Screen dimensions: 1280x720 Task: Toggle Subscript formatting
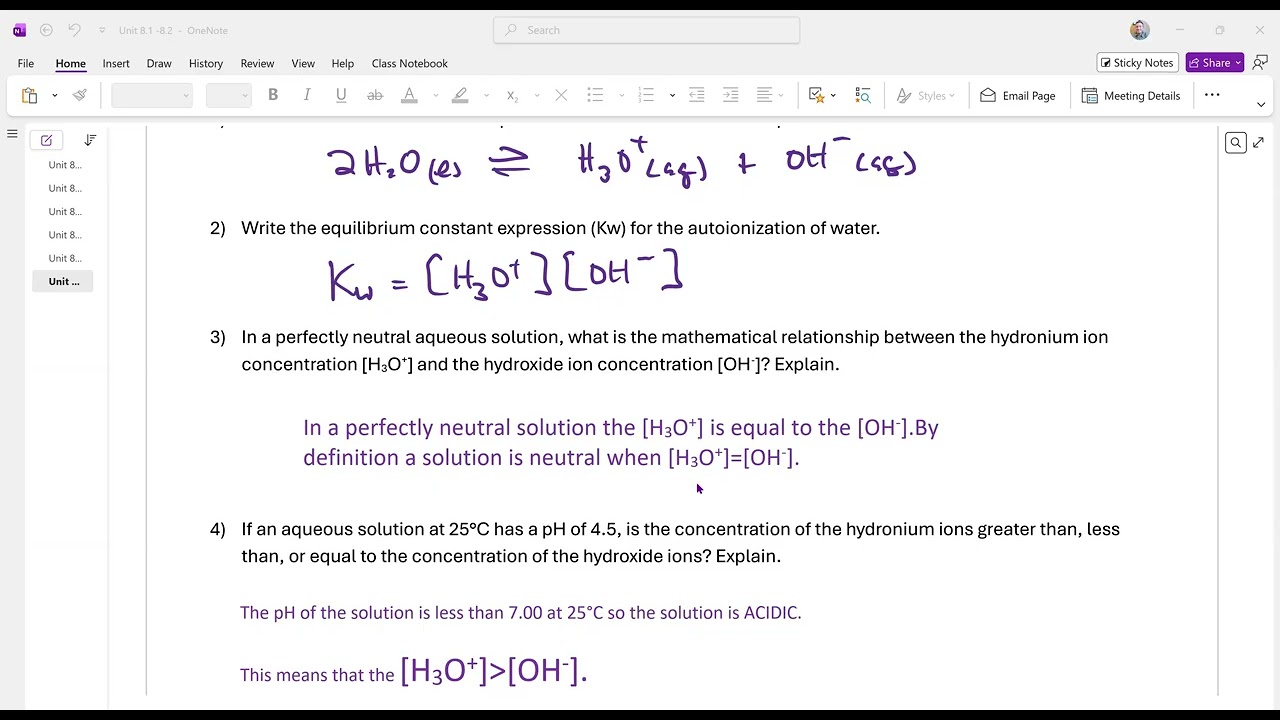click(x=512, y=96)
